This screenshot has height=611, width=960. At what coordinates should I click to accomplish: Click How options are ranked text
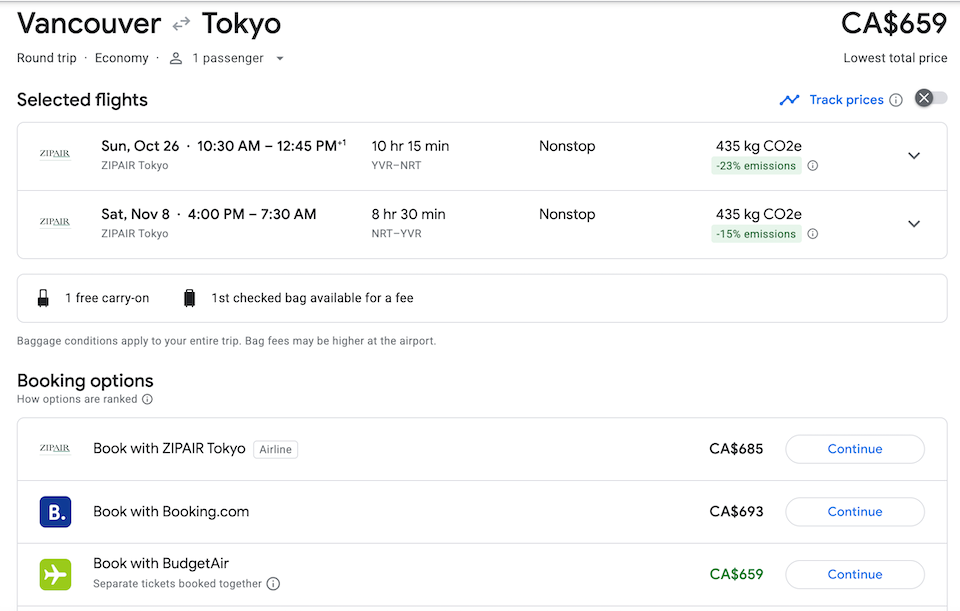[x=77, y=399]
